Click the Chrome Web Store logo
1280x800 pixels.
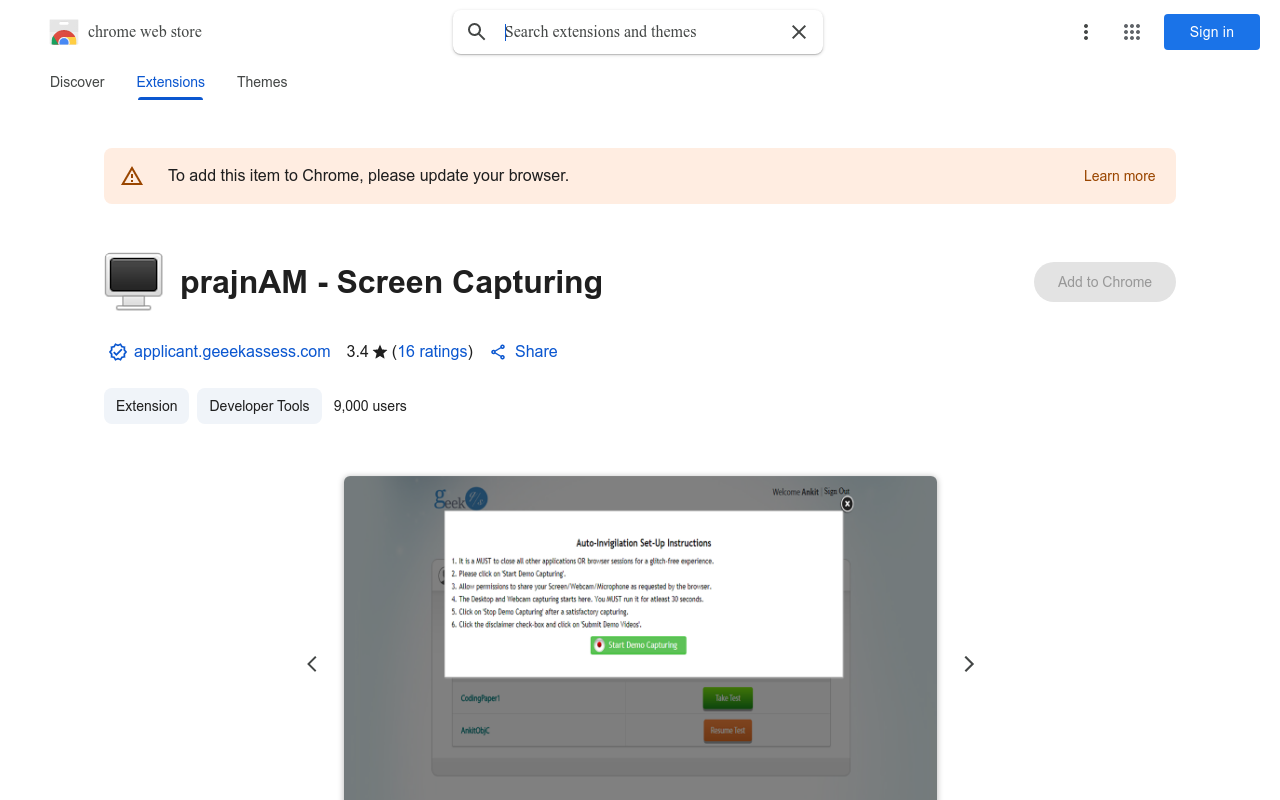coord(64,32)
